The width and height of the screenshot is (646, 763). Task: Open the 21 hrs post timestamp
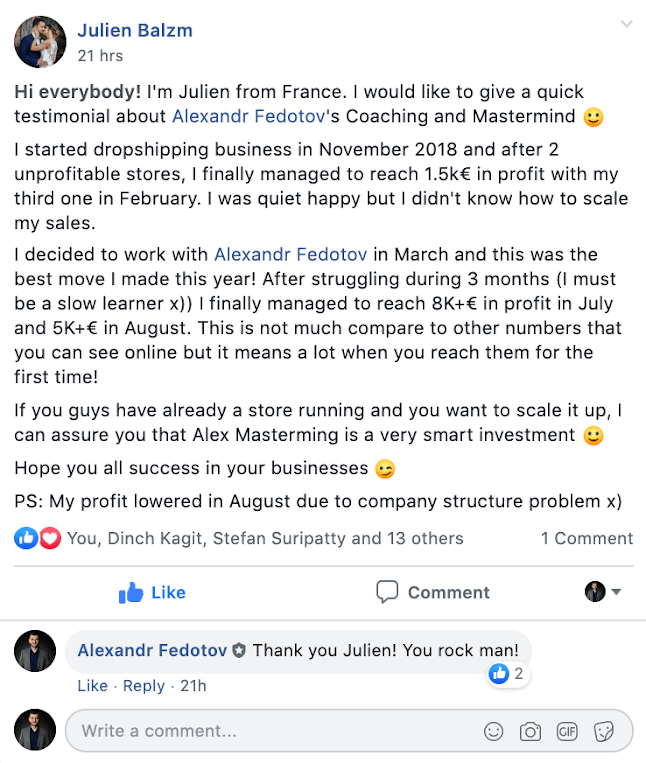[x=100, y=56]
